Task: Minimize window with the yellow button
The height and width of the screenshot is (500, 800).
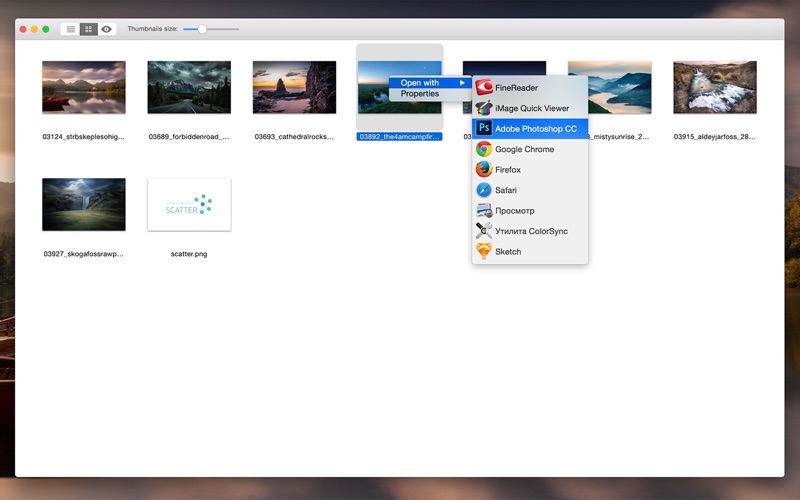Action: pos(34,29)
